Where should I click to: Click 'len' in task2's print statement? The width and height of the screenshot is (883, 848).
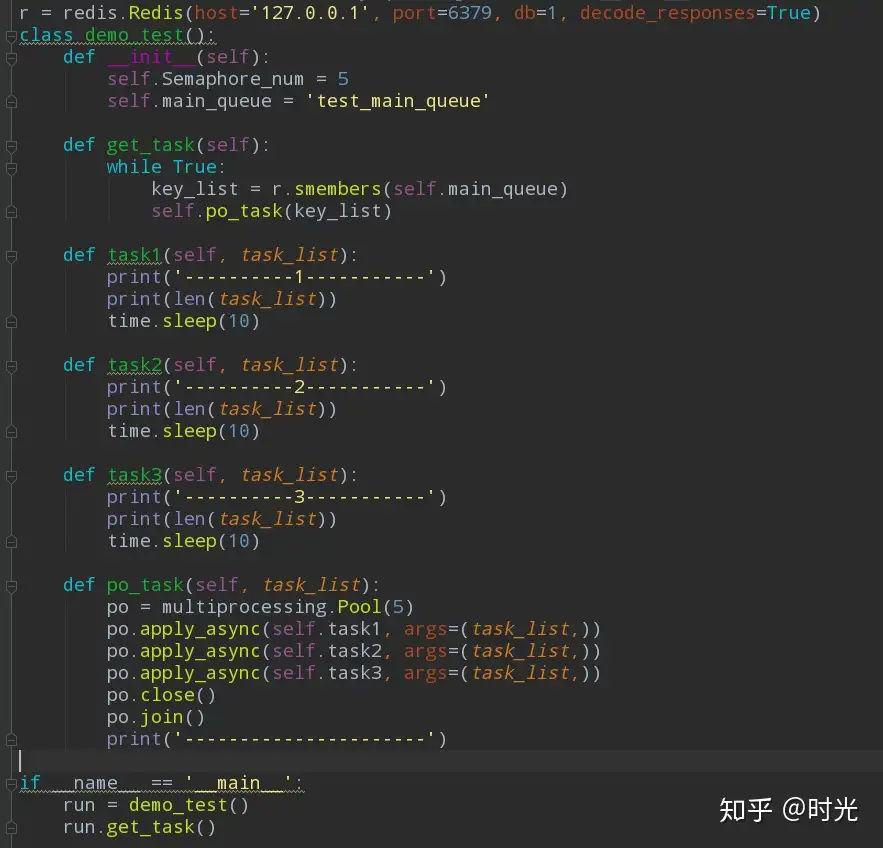(x=190, y=409)
